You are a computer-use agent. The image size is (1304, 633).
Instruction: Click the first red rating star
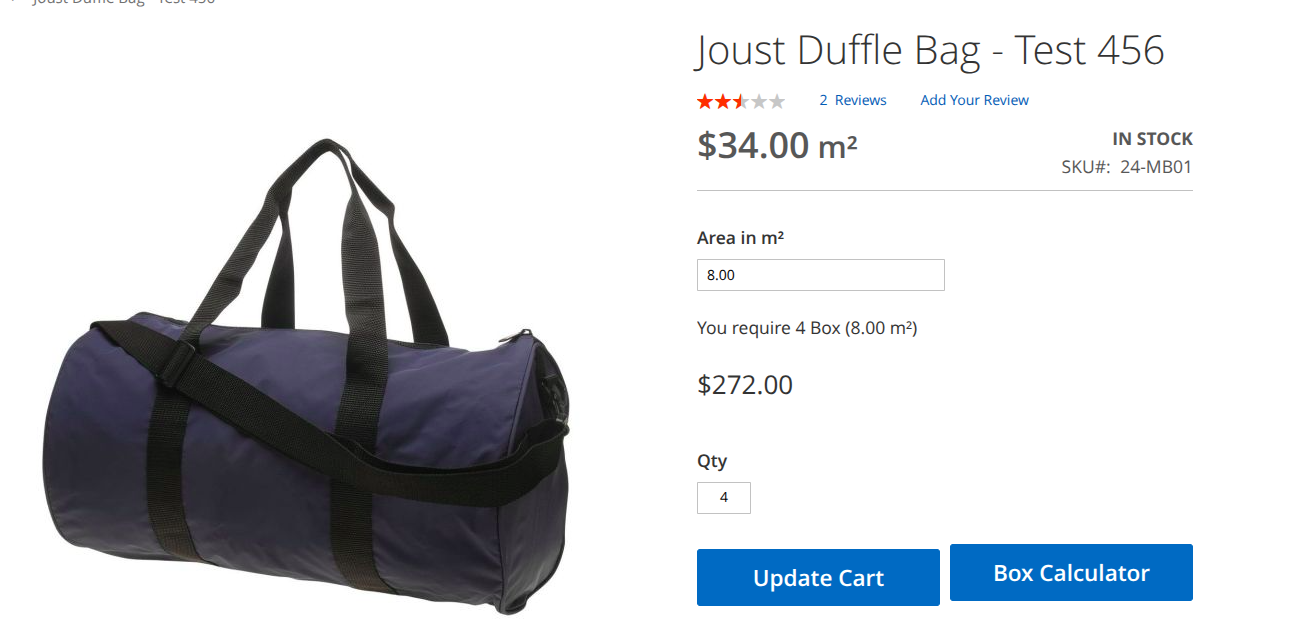pyautogui.click(x=705, y=101)
